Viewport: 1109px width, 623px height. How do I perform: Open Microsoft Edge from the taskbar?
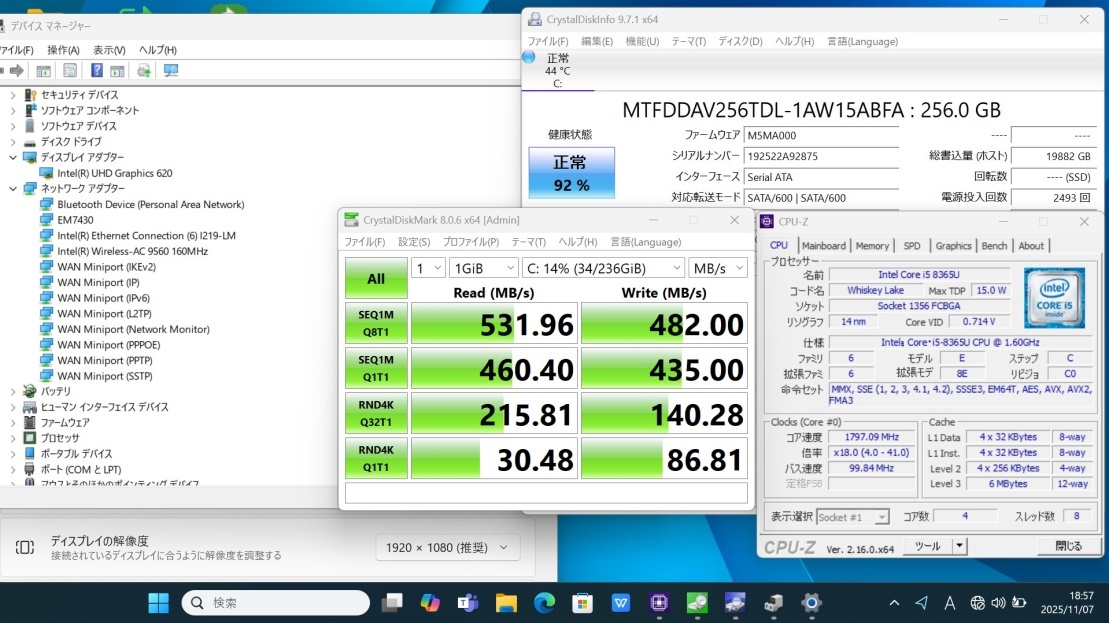coord(544,602)
